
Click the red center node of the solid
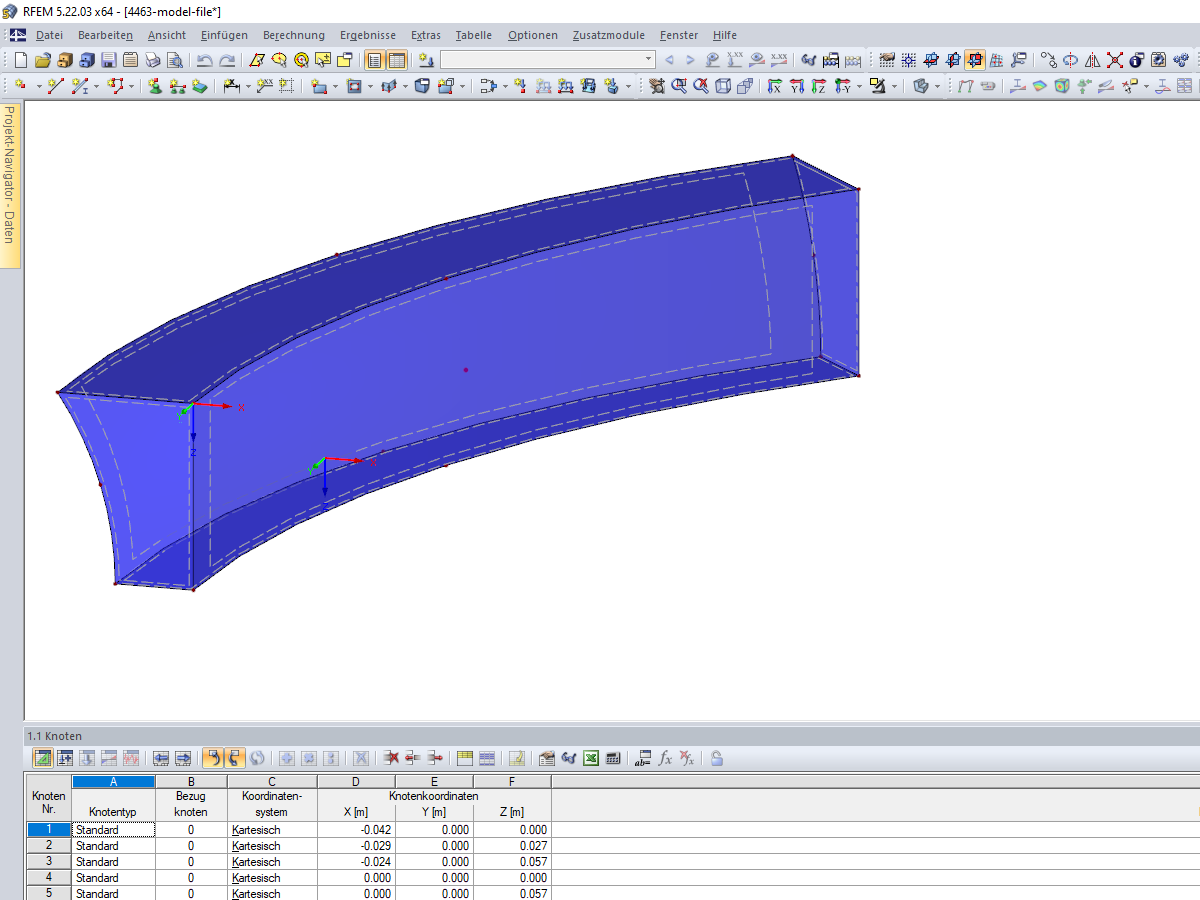tap(465, 370)
